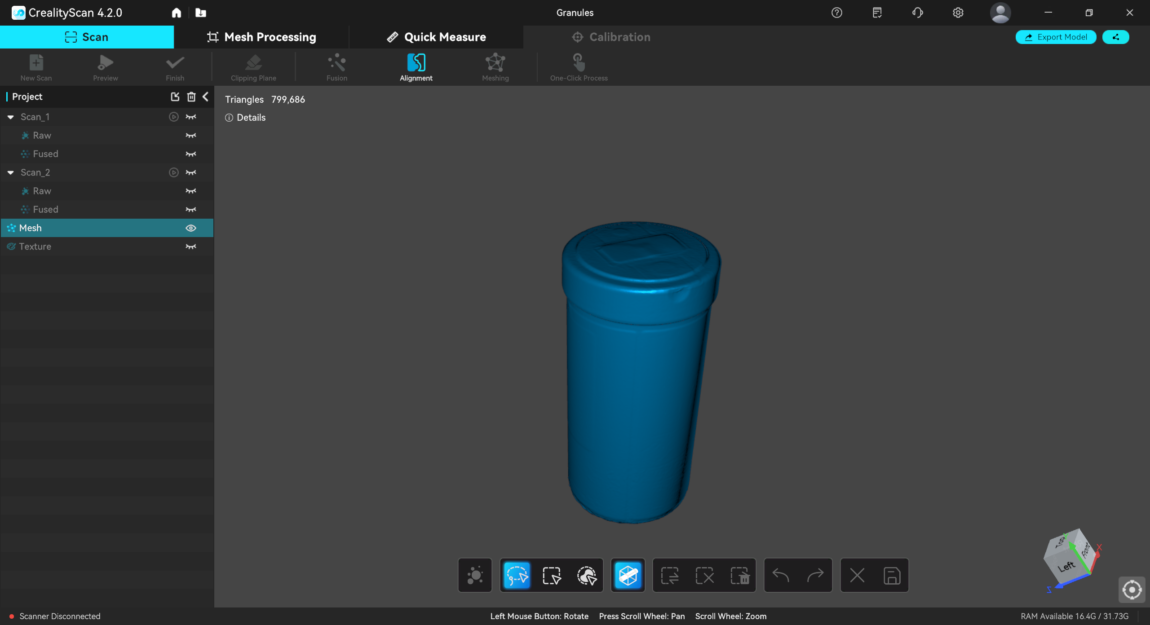
Task: Select the rectangle selection tool
Action: (x=552, y=576)
